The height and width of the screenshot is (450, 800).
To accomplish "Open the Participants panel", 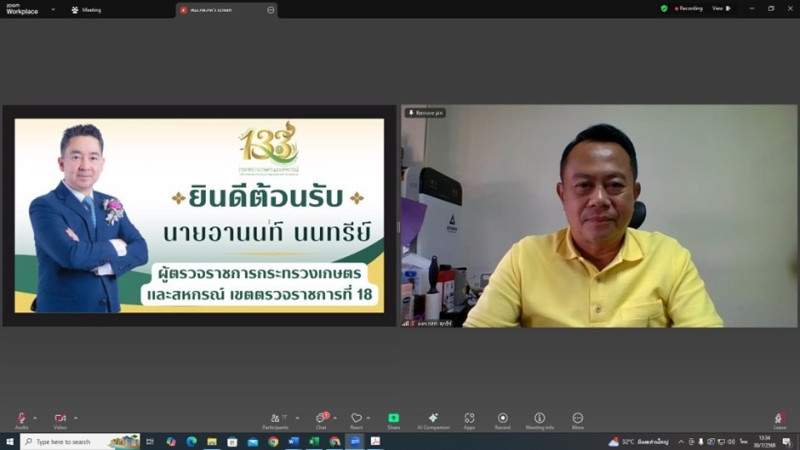I will pos(275,418).
